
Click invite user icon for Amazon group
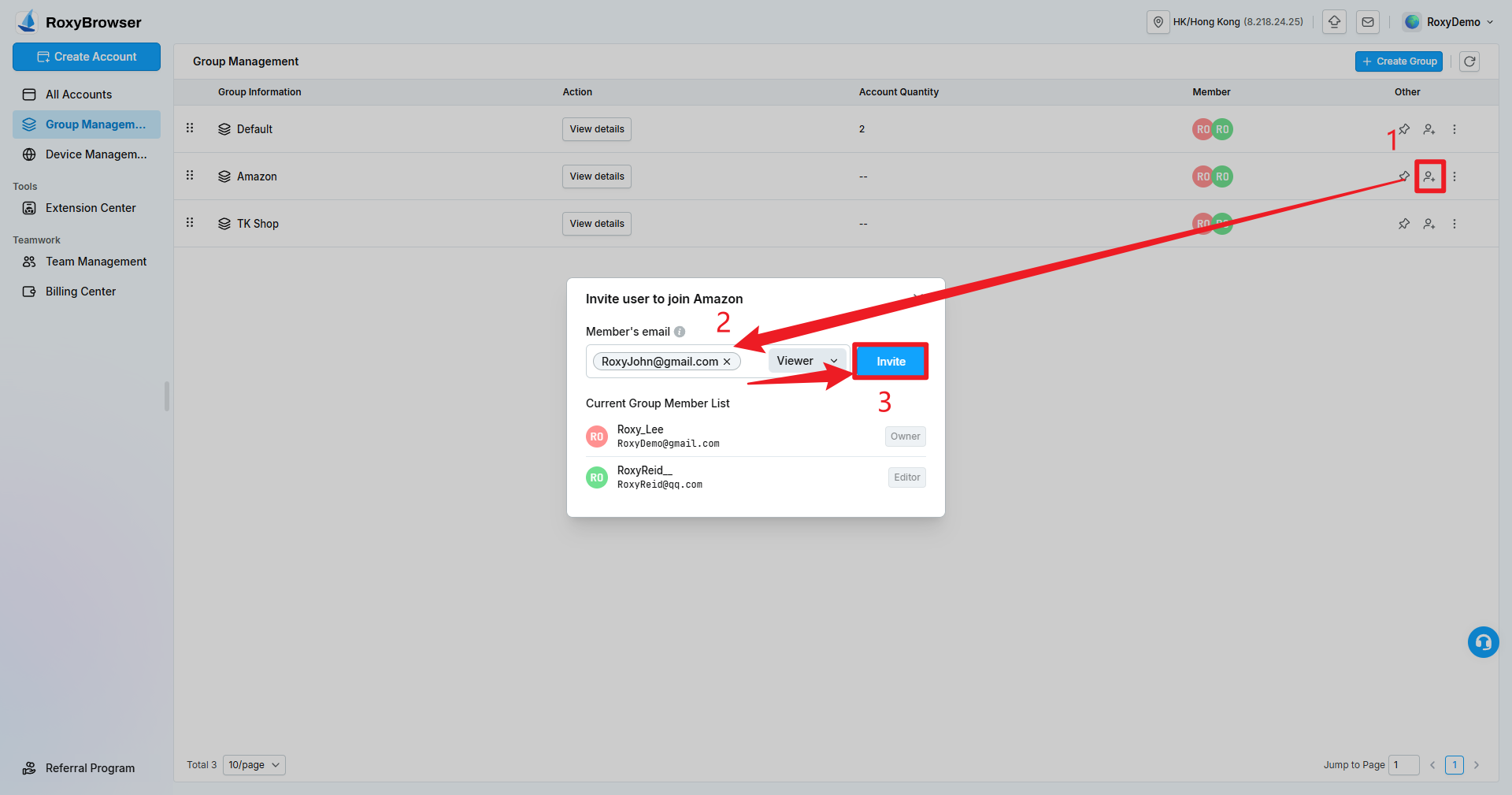coord(1429,176)
